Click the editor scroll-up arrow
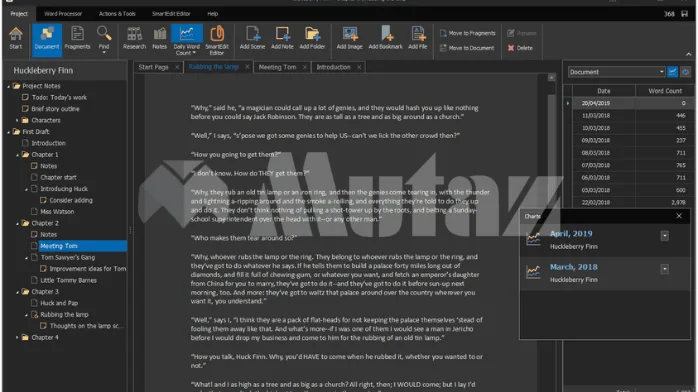Viewport: 698px width, 392px height. [x=552, y=77]
